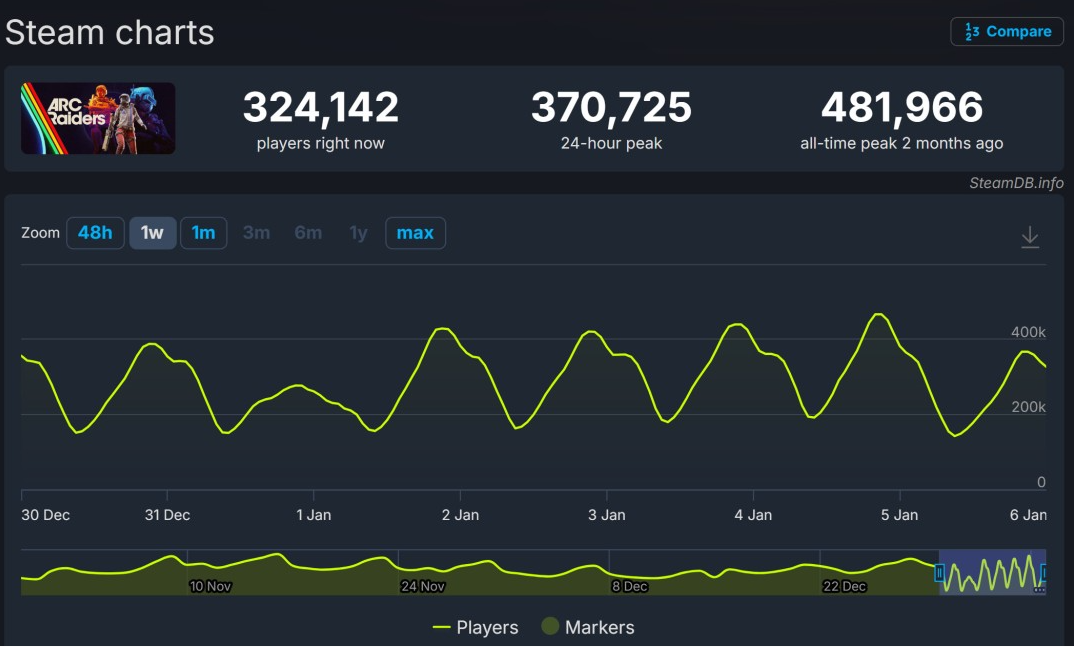Image resolution: width=1074 pixels, height=647 pixels.
Task: Toggle the Players series label in legend
Action: 487,628
